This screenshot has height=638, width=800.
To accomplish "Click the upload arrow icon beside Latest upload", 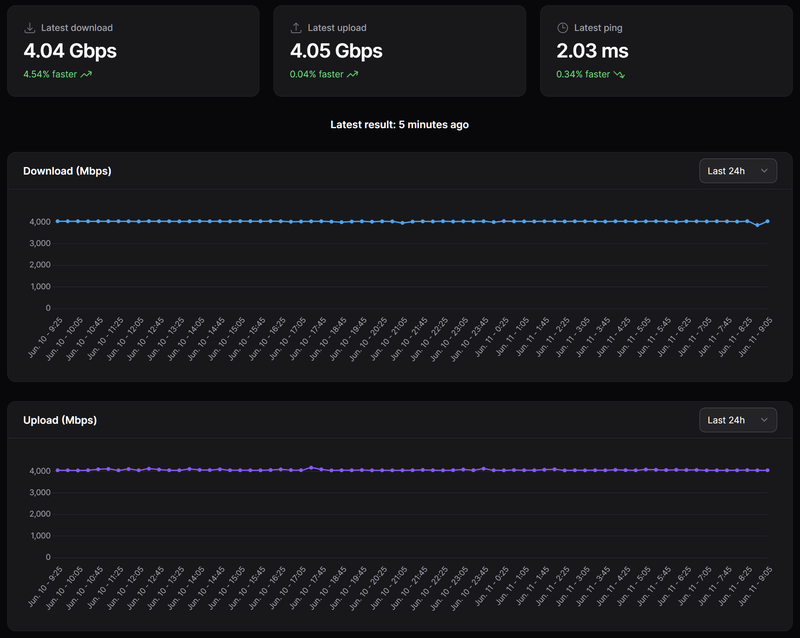I will pyautogui.click(x=296, y=28).
